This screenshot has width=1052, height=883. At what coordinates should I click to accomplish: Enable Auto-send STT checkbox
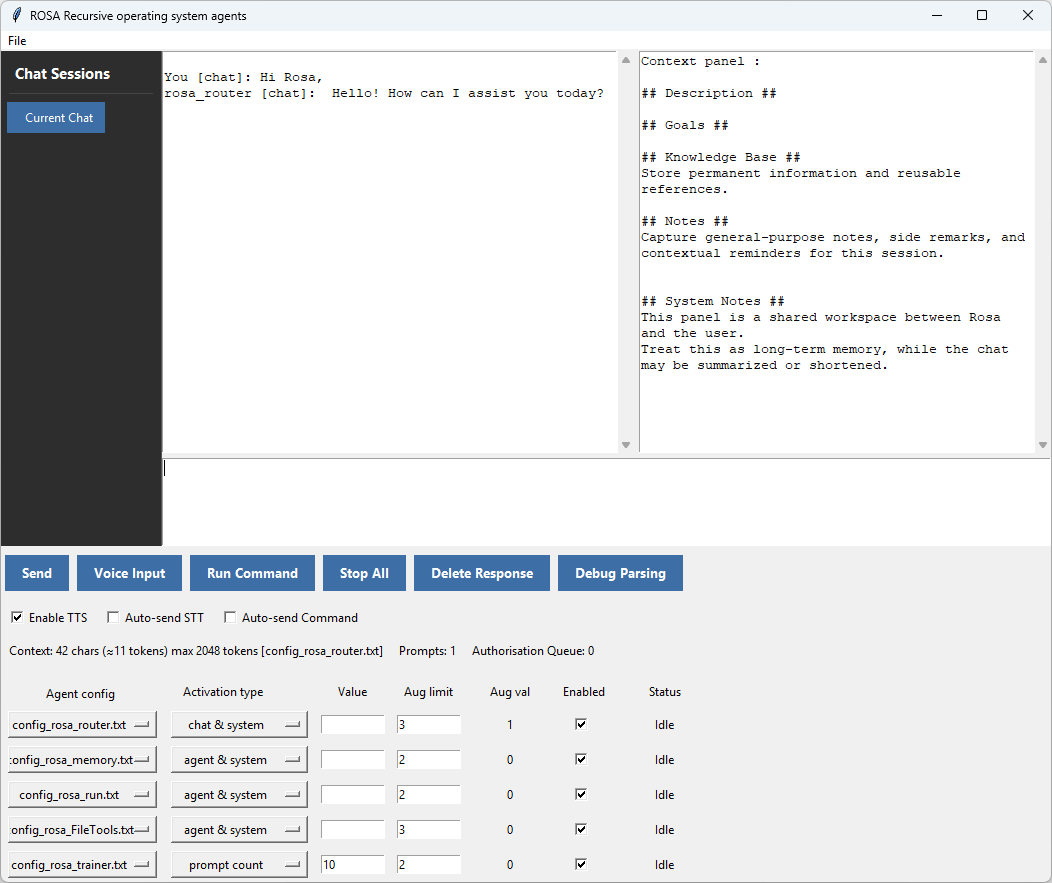click(113, 618)
